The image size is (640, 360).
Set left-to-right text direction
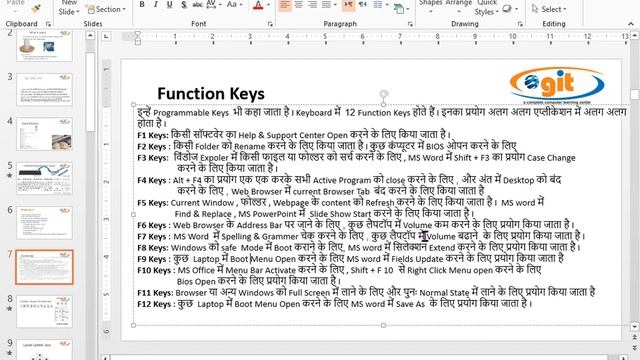coord(348,5)
